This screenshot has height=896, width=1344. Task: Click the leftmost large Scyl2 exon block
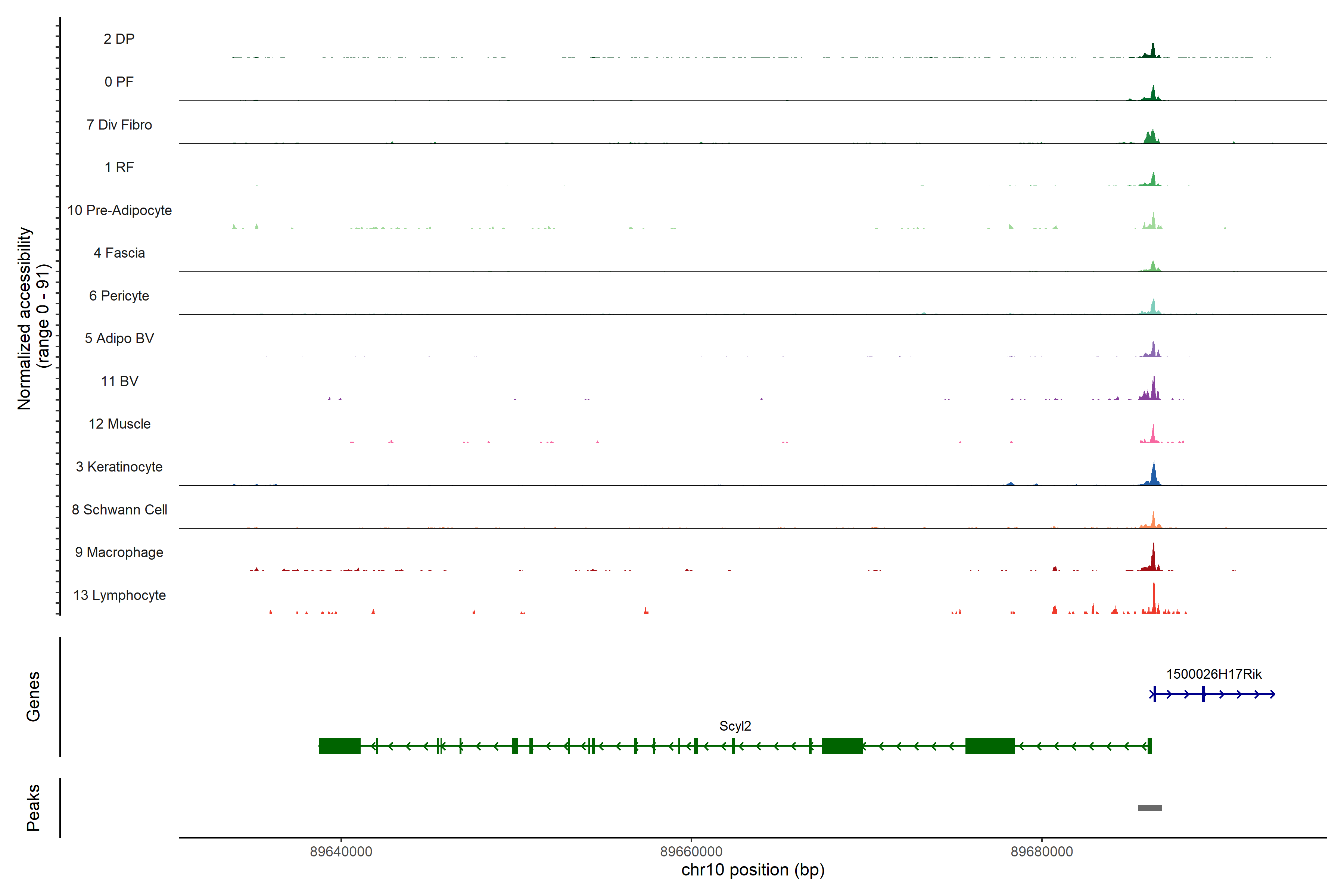point(339,746)
